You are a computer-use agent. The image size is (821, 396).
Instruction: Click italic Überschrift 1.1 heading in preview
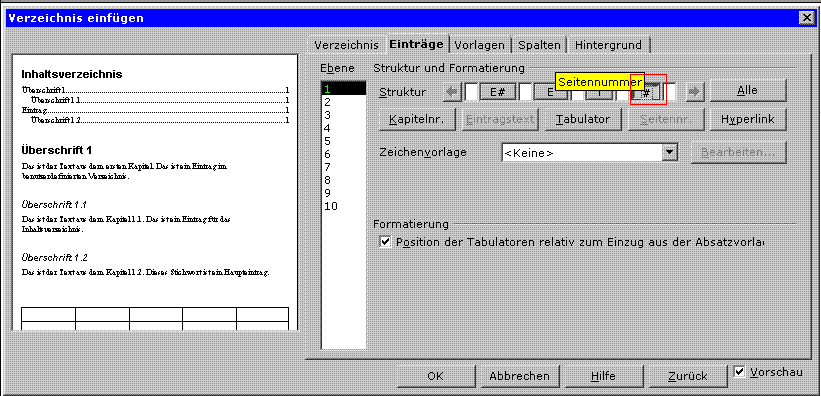pyautogui.click(x=54, y=204)
